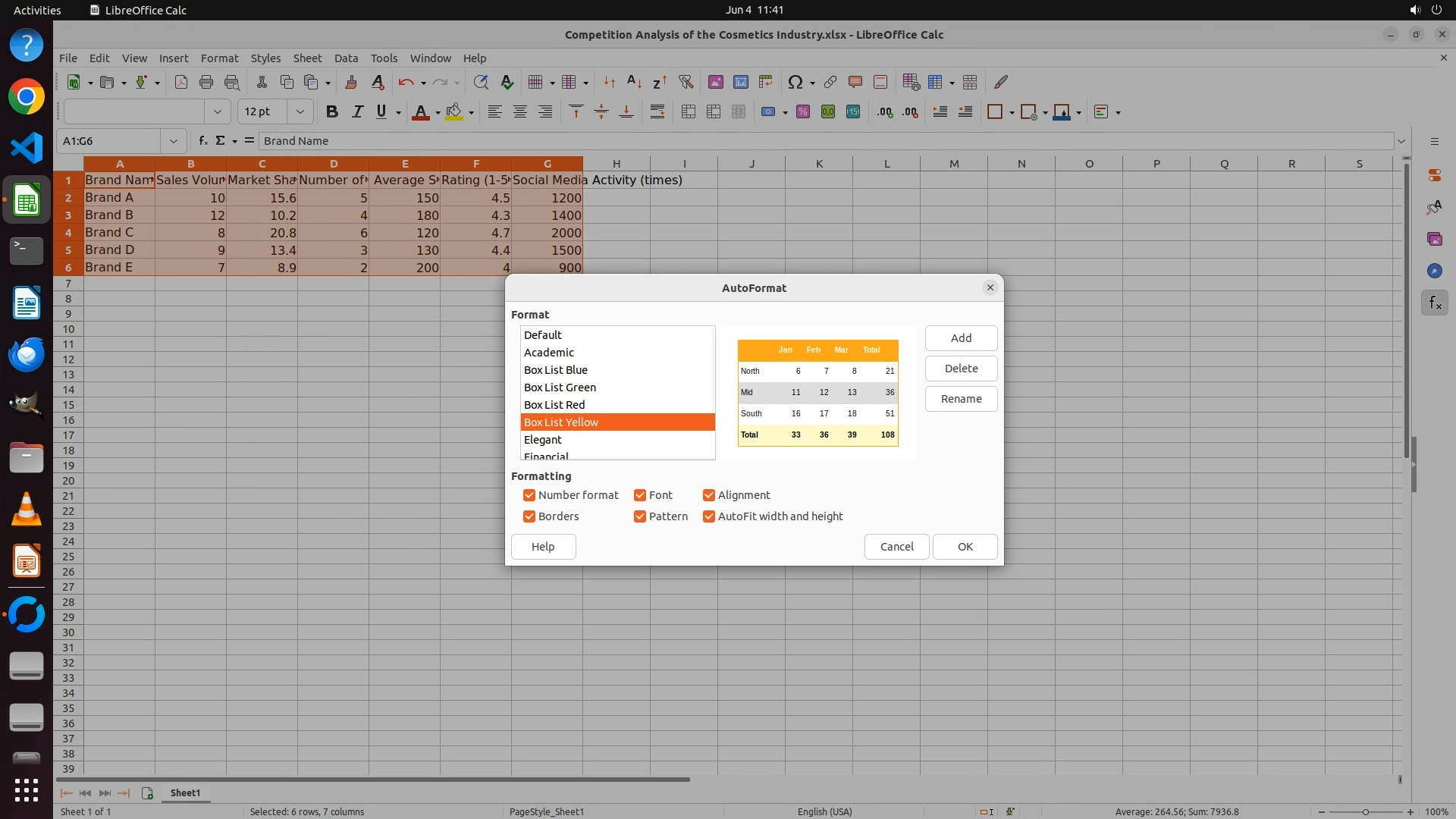1456x819 pixels.
Task: Click the Special Character omega icon
Action: [x=795, y=82]
